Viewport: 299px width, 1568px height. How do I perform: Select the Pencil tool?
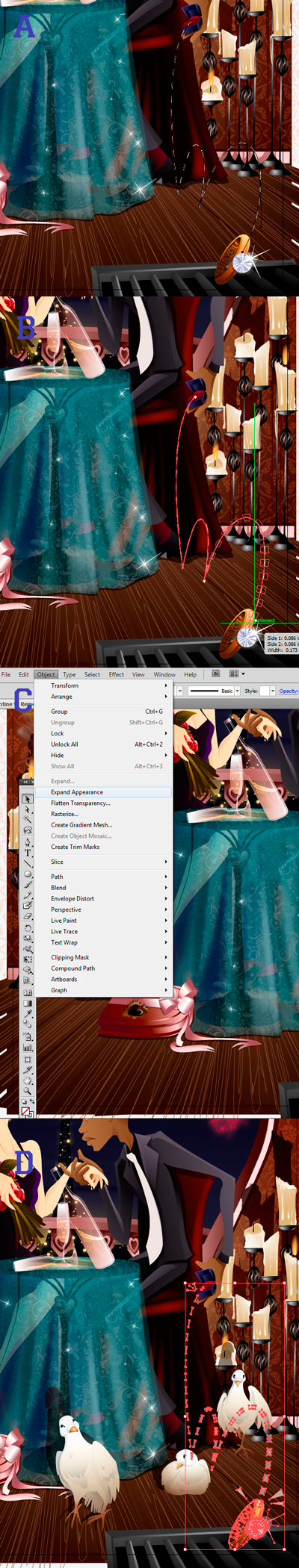28,895
